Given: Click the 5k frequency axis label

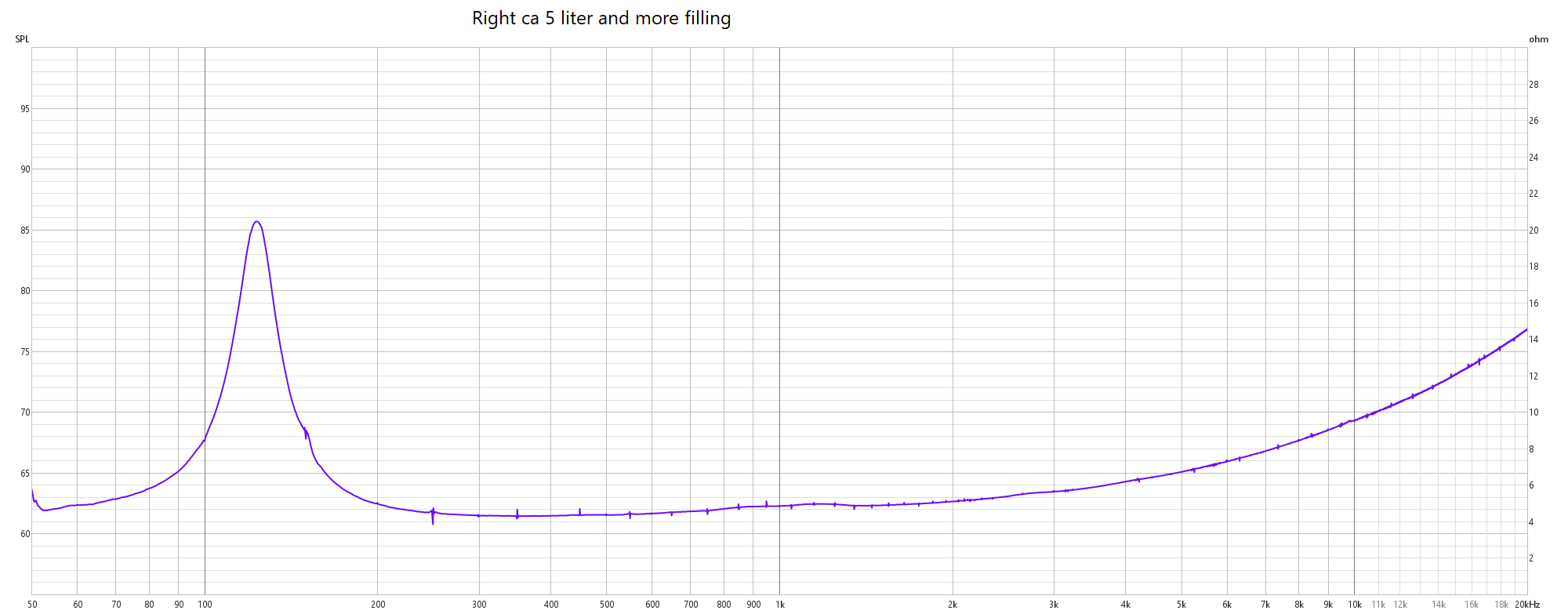Looking at the screenshot, I should coord(1181,605).
